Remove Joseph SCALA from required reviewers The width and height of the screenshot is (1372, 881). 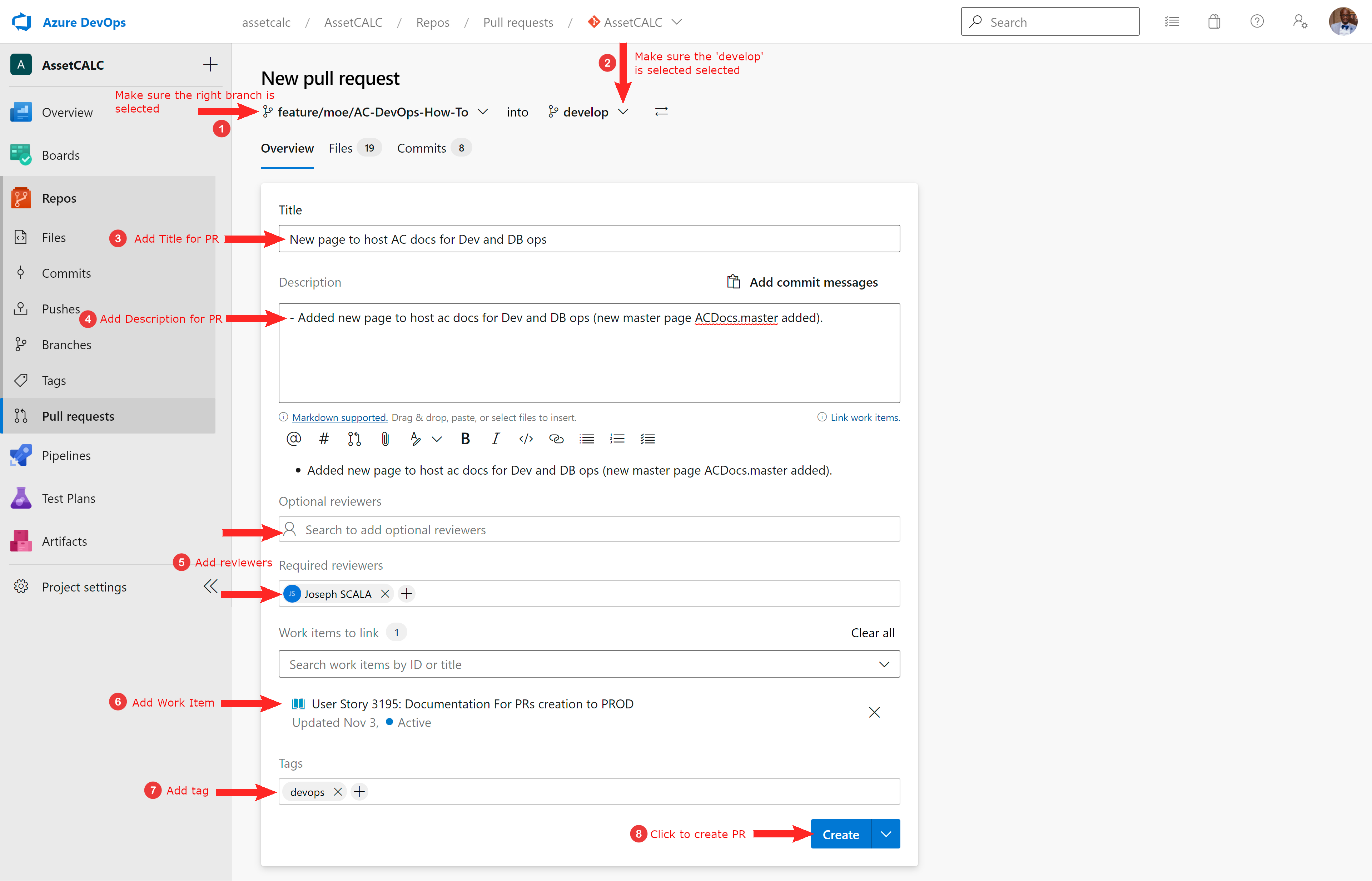(x=385, y=594)
